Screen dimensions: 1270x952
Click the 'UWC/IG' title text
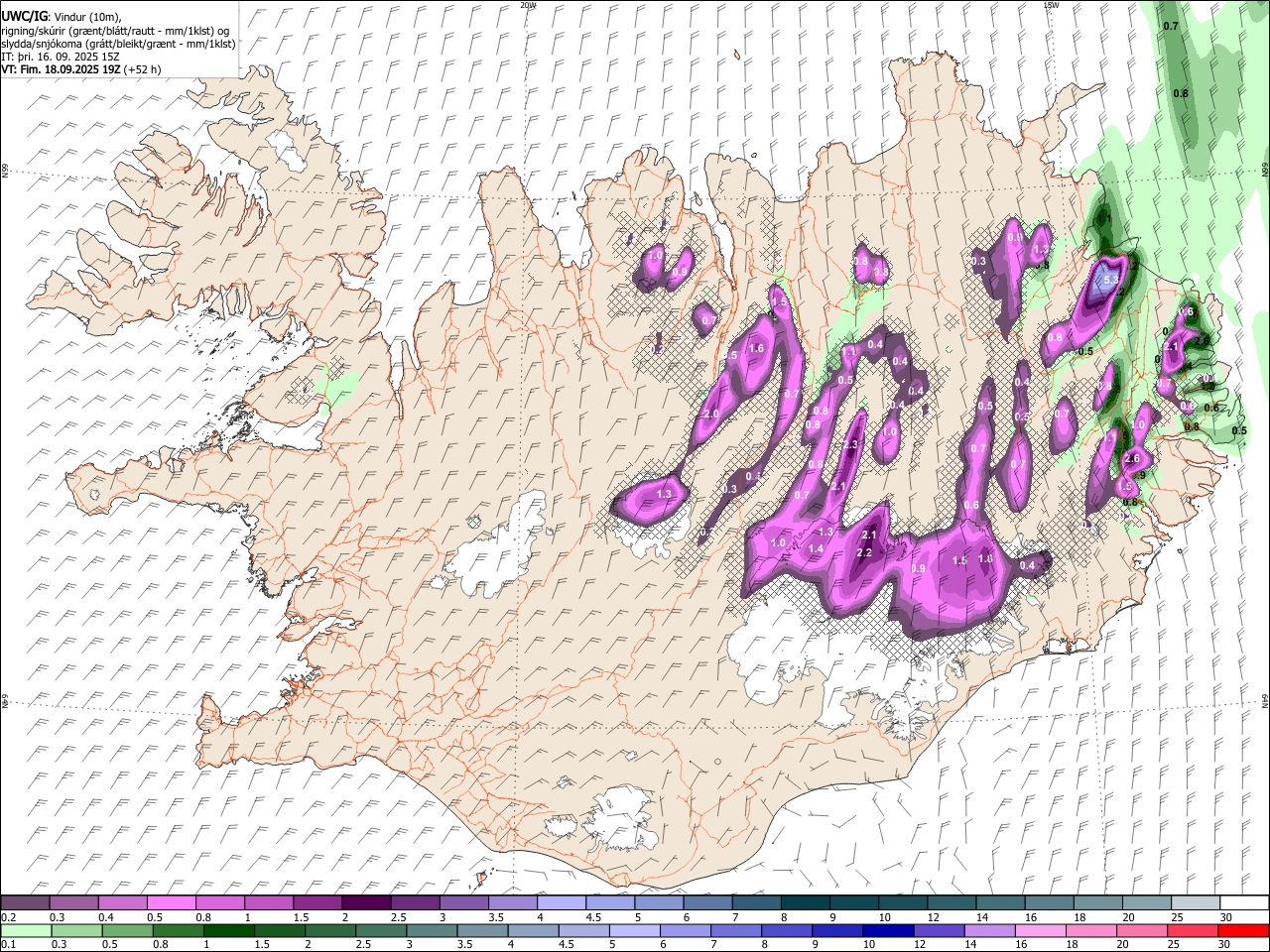point(23,16)
